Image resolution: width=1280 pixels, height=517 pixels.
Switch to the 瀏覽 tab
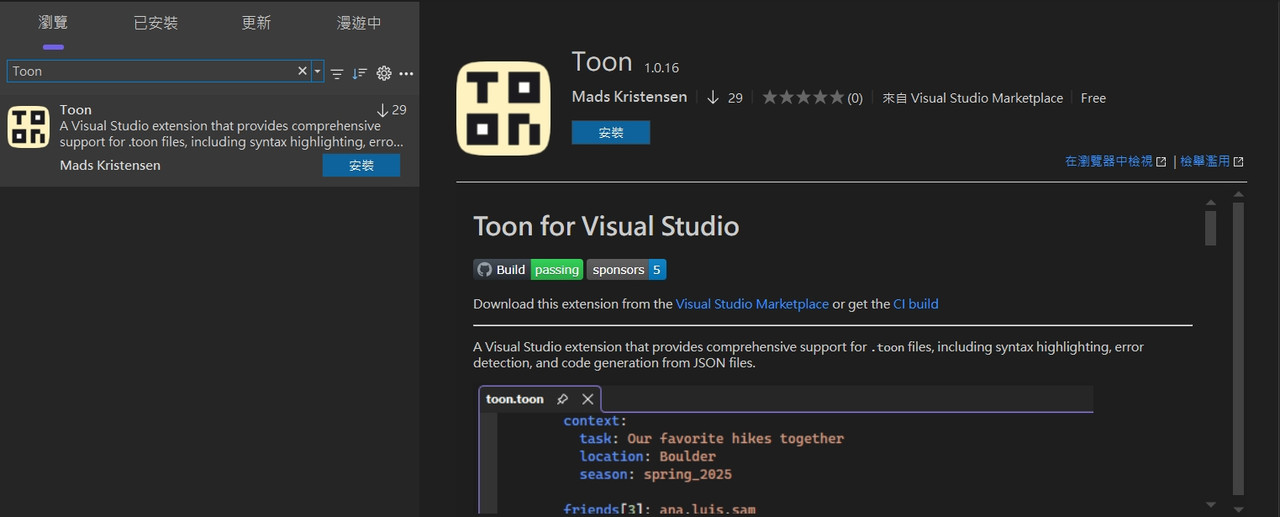[x=53, y=22]
